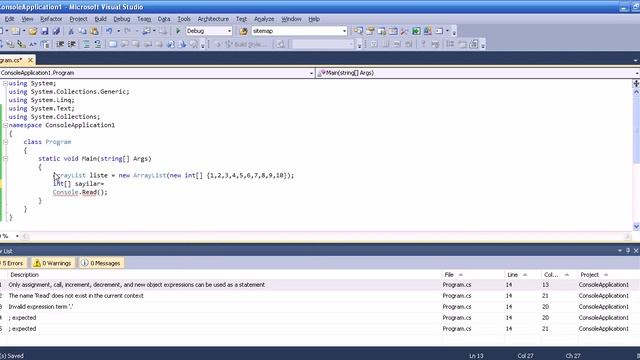Select "The name 'Read' does not exist" error

[320, 296]
